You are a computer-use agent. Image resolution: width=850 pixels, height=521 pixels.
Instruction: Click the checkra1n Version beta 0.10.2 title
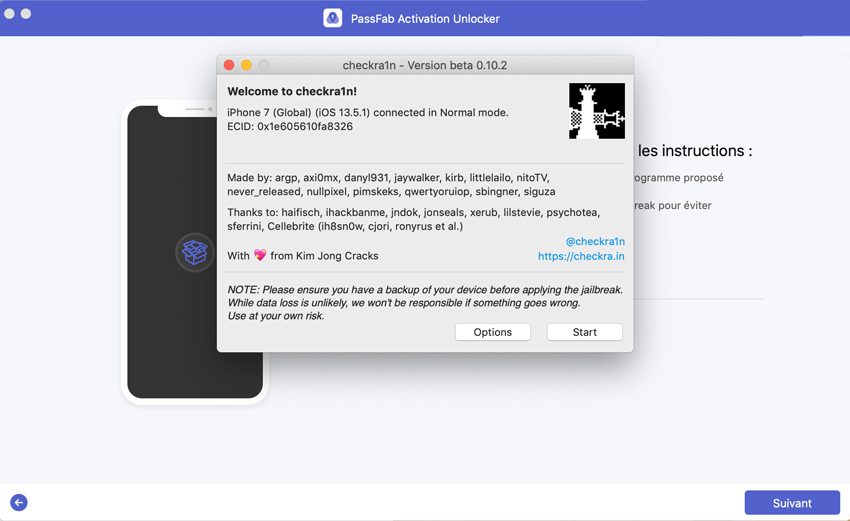(x=424, y=65)
